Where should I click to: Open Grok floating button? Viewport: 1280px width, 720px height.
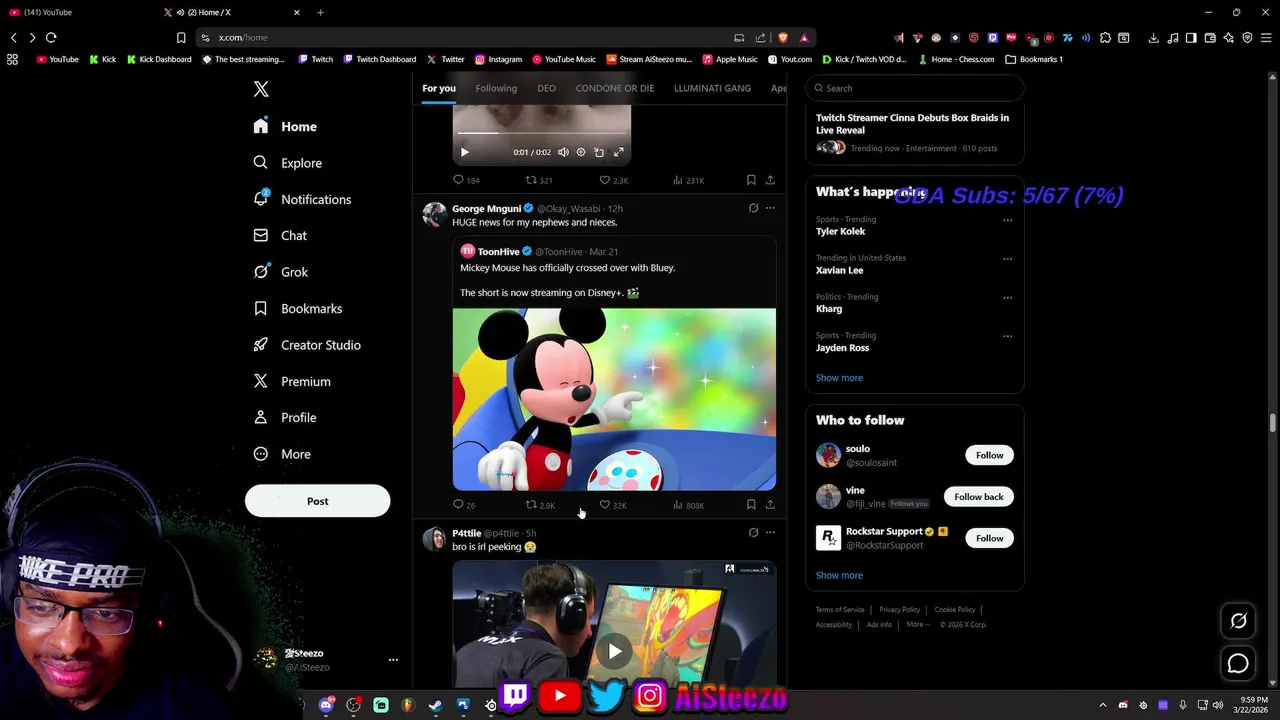coord(1238,621)
